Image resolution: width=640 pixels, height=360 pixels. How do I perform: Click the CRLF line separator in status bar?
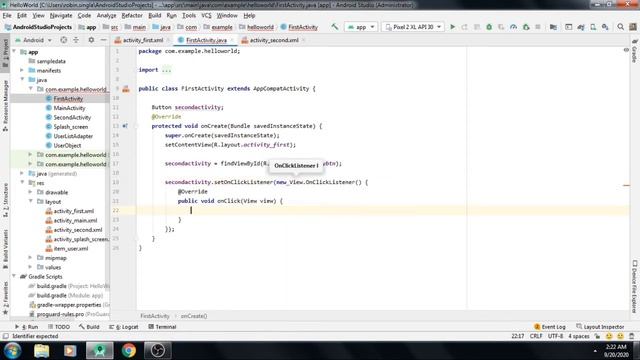[536, 336]
